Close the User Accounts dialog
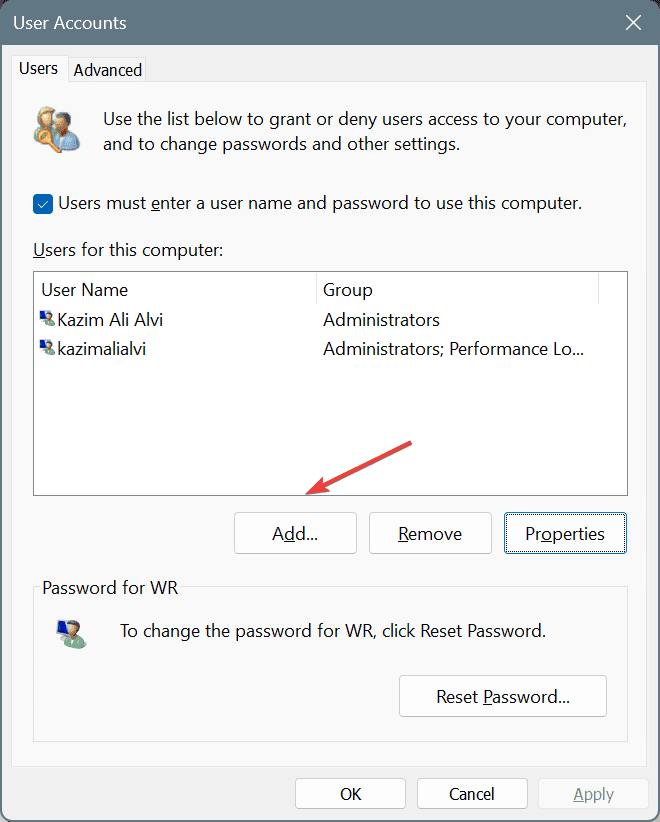 [x=633, y=23]
